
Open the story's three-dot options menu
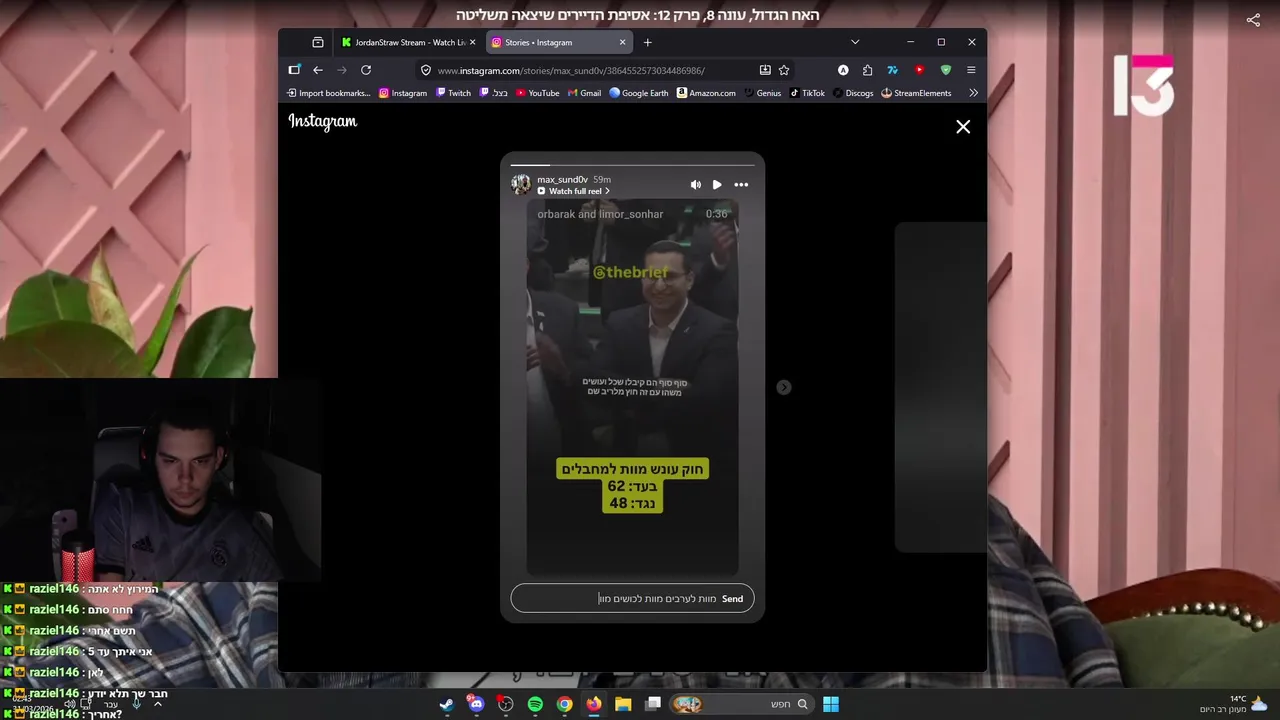click(x=741, y=185)
